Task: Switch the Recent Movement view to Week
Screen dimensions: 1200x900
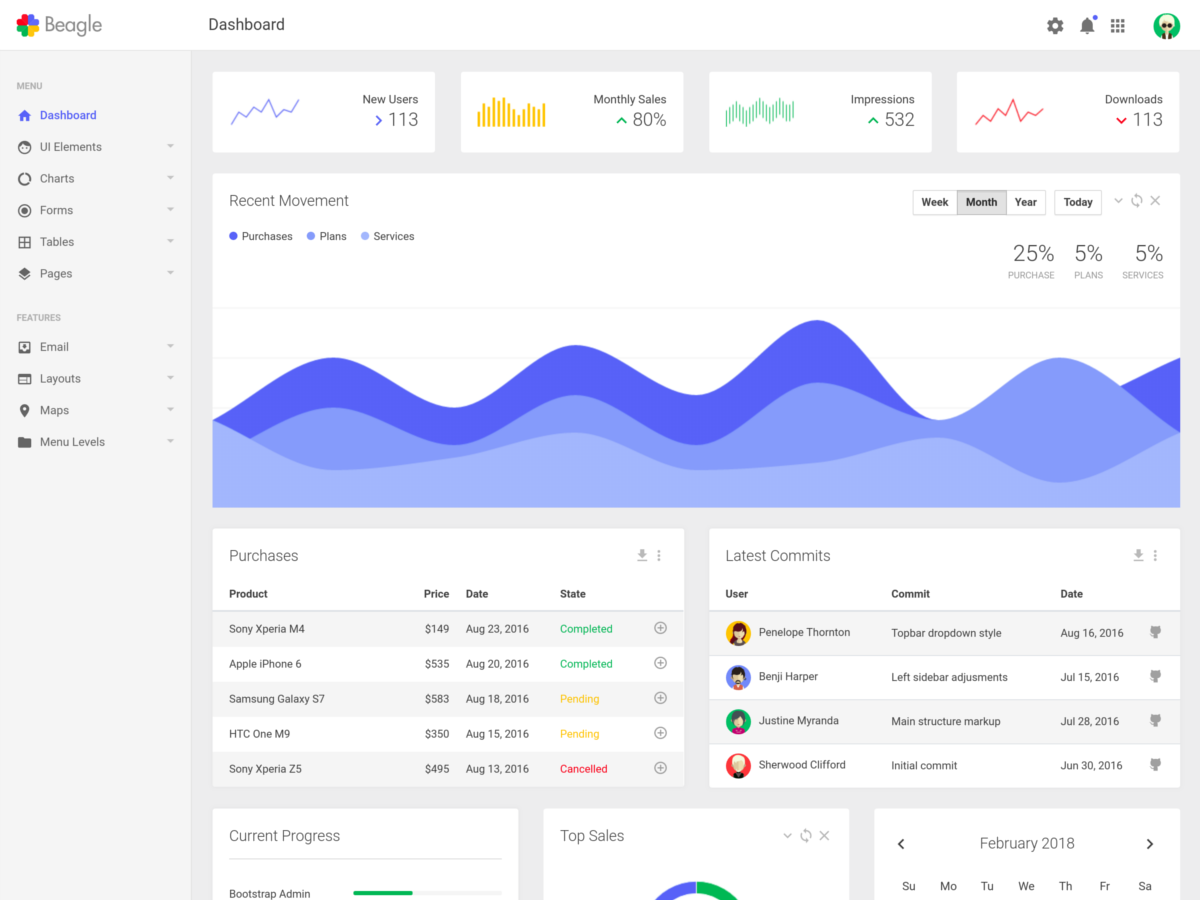Action: [934, 202]
